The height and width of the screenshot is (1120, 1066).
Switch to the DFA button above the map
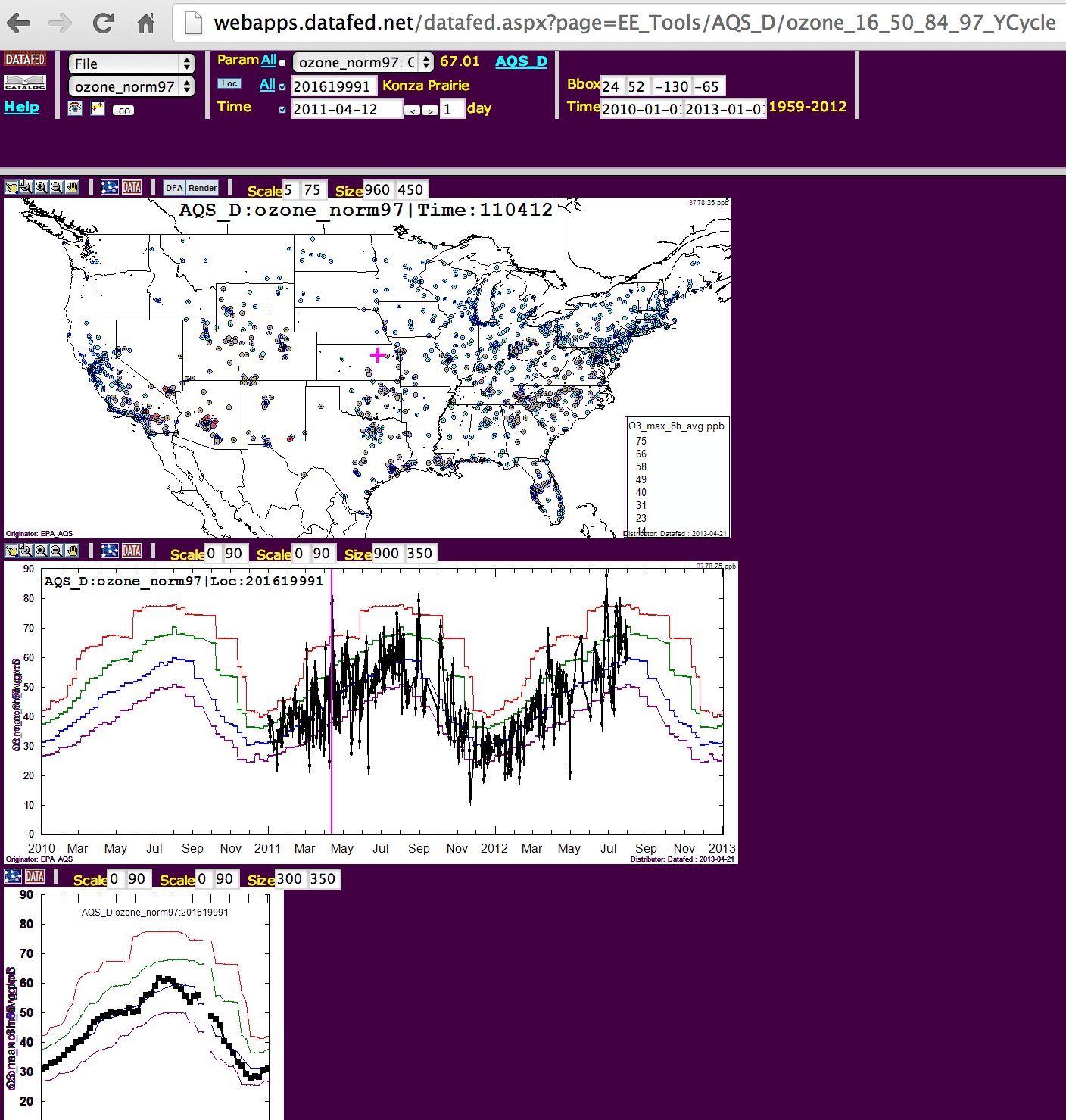(x=174, y=188)
